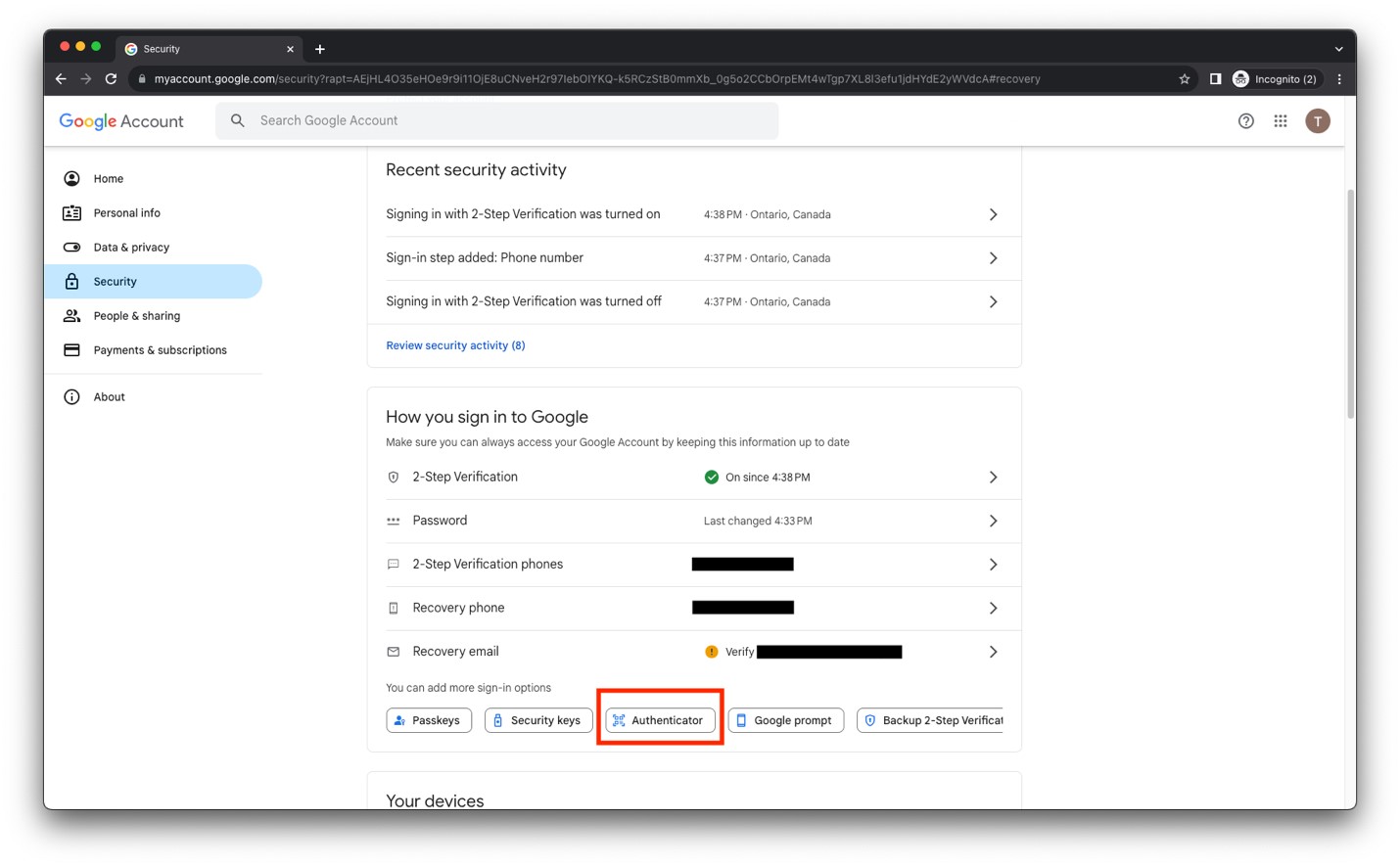Open the Recovery email row chevron

coord(993,652)
